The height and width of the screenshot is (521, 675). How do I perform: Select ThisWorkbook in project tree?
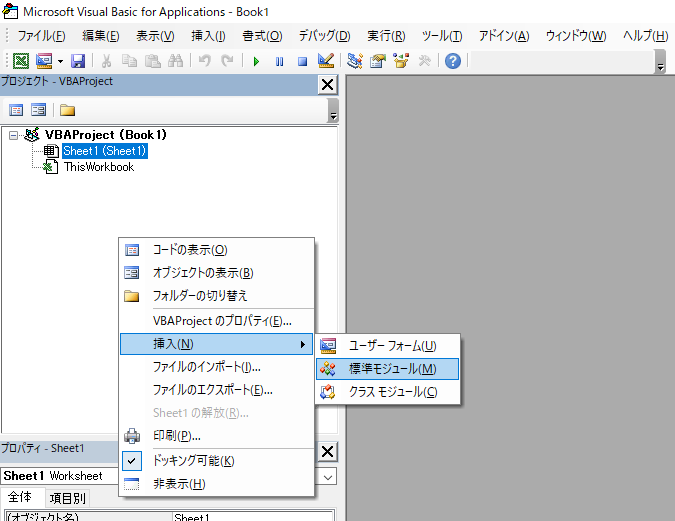click(x=99, y=167)
